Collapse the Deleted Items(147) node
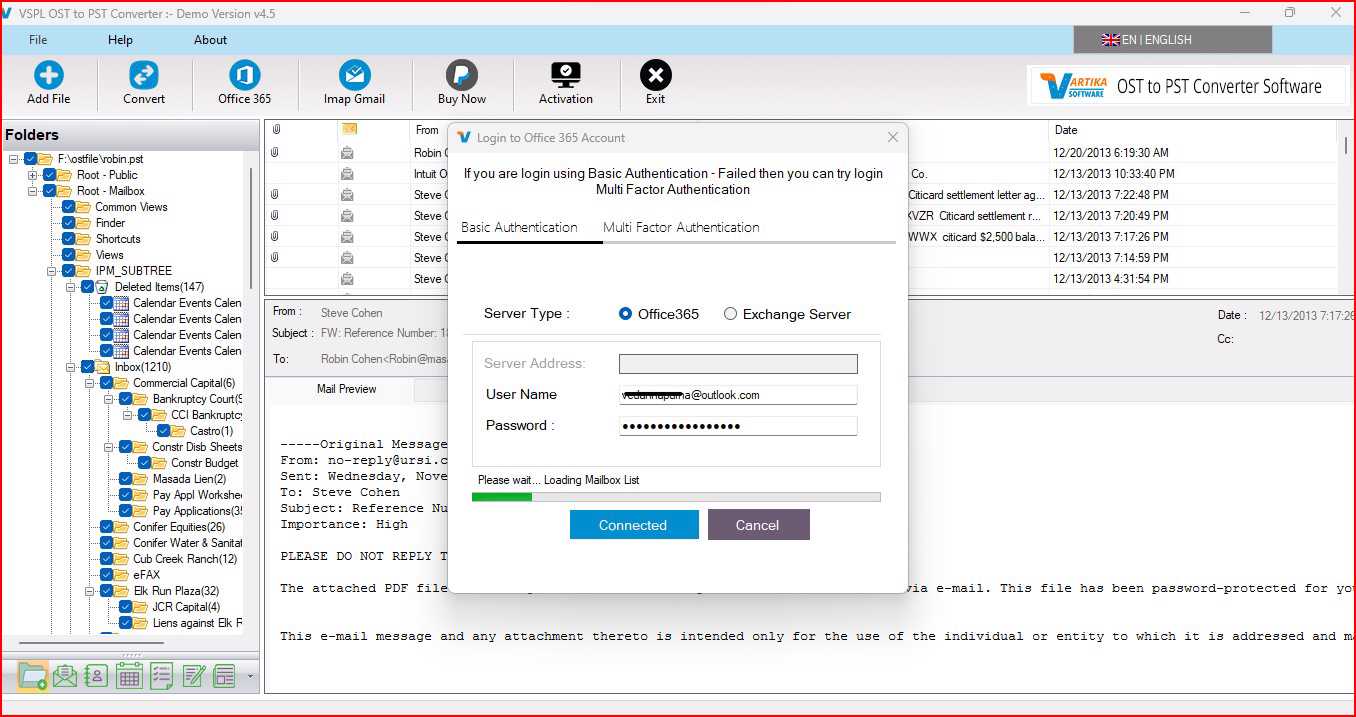The width and height of the screenshot is (1356, 717). [71, 287]
